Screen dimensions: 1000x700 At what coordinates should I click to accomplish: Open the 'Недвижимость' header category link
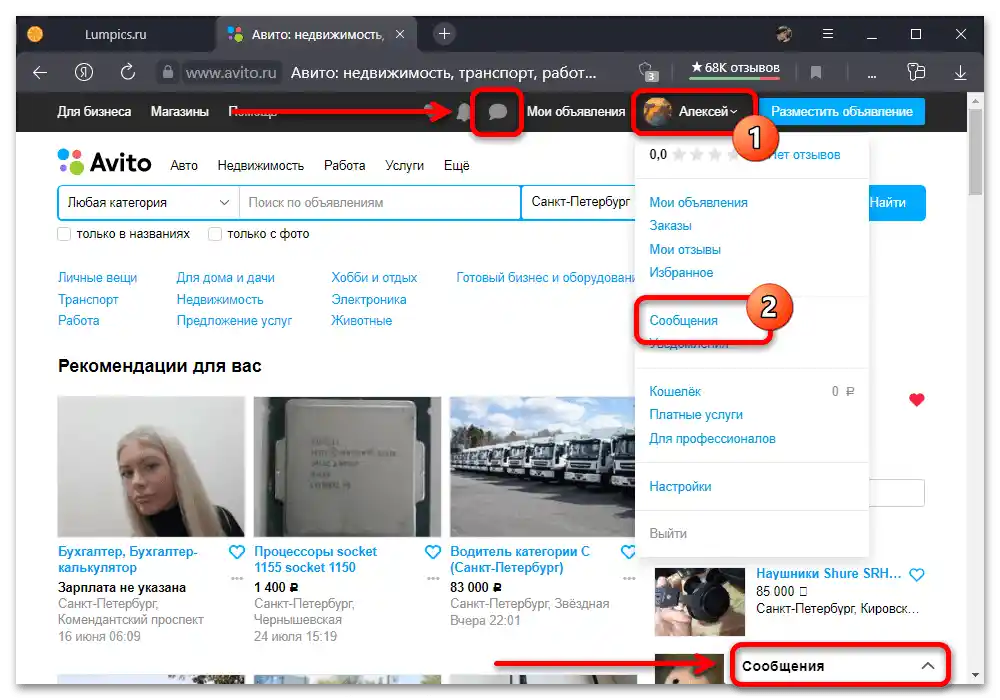click(260, 166)
